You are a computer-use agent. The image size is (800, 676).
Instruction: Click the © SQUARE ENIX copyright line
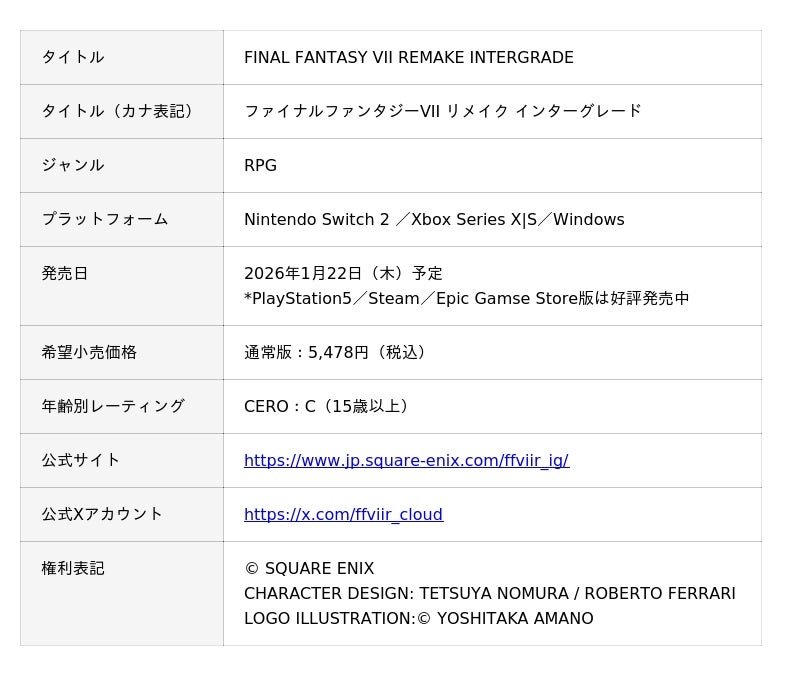click(309, 569)
